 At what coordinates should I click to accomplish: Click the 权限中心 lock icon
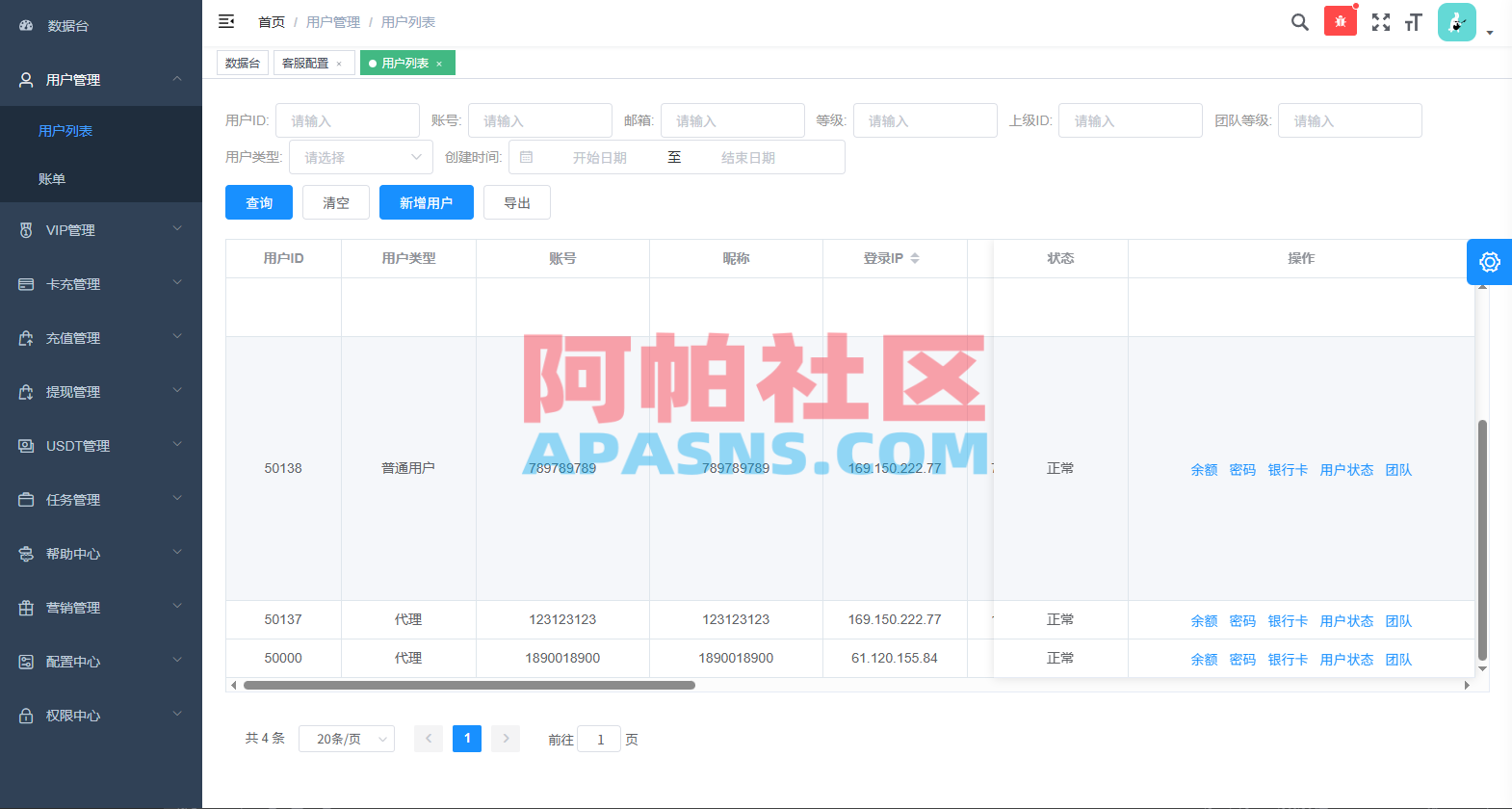click(26, 716)
